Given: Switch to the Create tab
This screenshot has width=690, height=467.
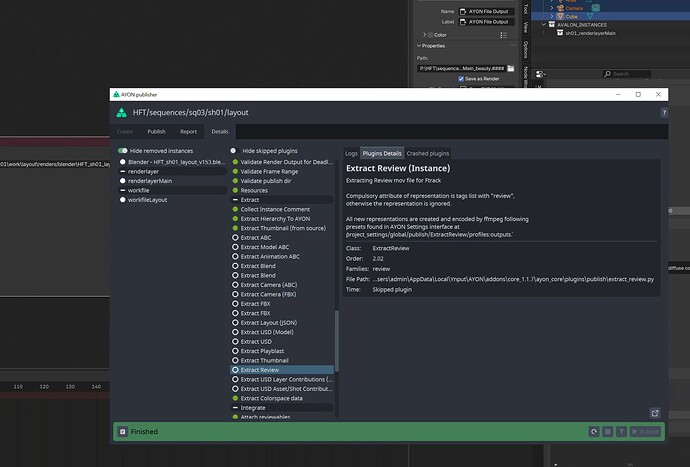Looking at the screenshot, I should pos(125,132).
